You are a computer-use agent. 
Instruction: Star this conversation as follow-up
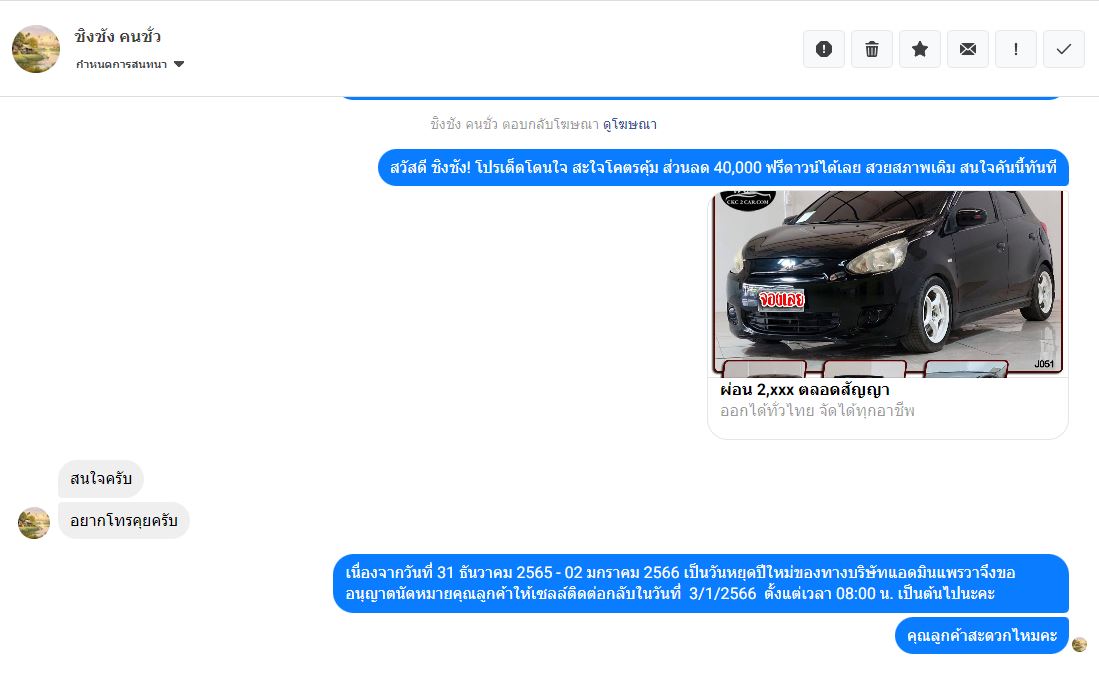tap(920, 49)
